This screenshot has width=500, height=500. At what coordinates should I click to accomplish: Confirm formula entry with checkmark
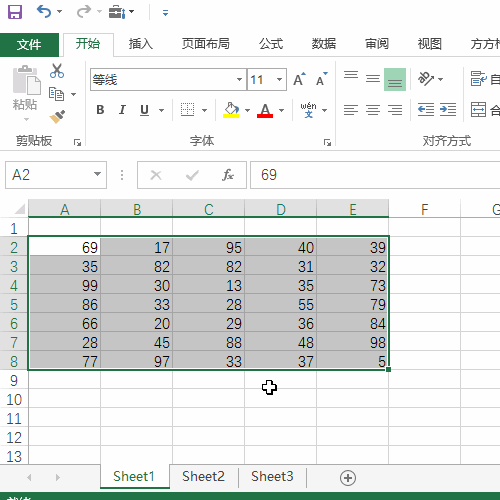click(x=192, y=175)
